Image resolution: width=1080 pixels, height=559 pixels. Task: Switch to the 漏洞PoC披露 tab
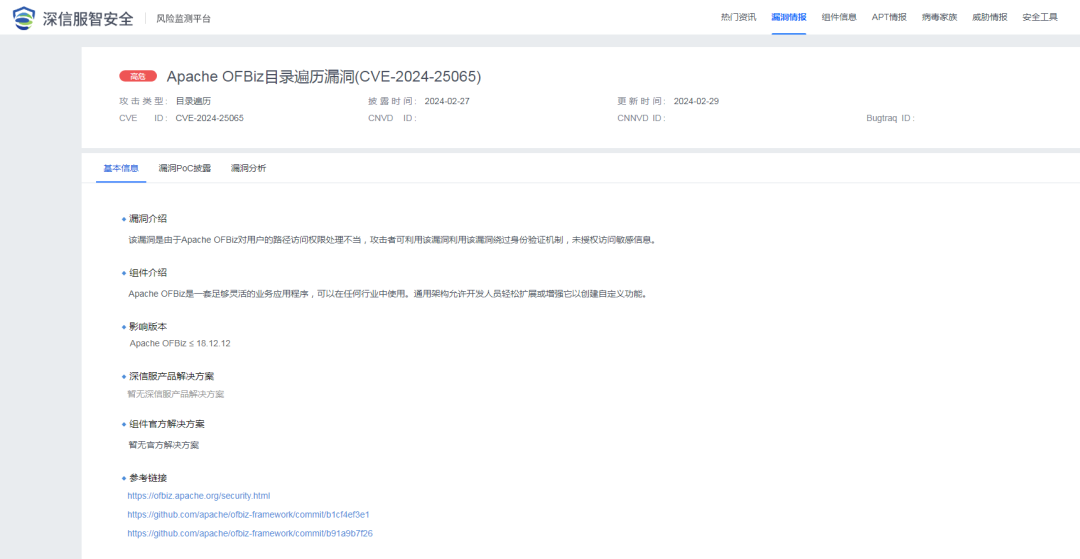(185, 168)
